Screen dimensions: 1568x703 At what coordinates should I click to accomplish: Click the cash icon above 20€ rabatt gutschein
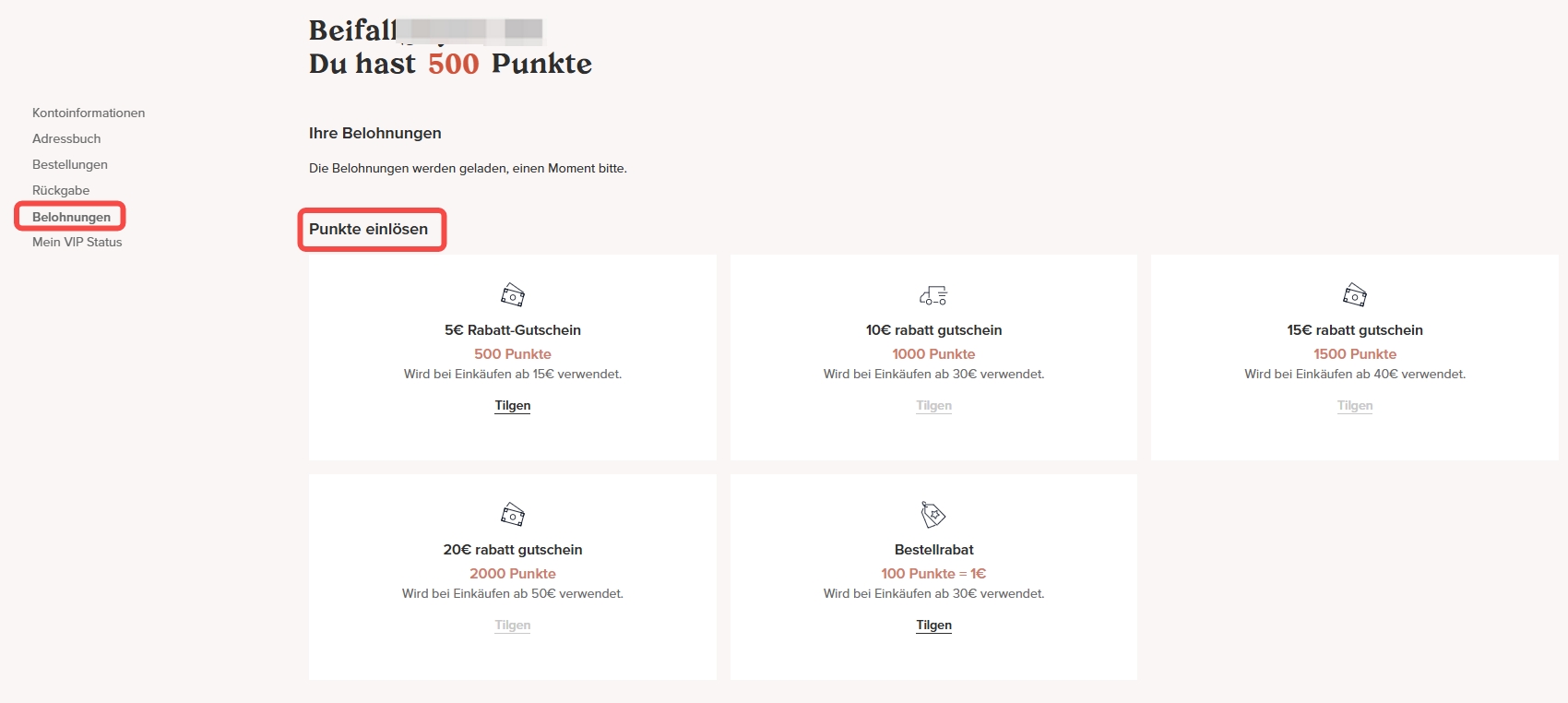(513, 514)
